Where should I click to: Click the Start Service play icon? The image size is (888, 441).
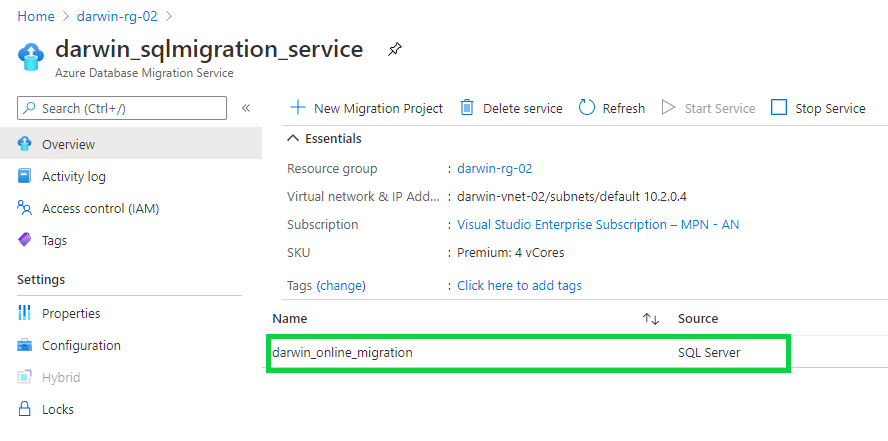pos(669,108)
